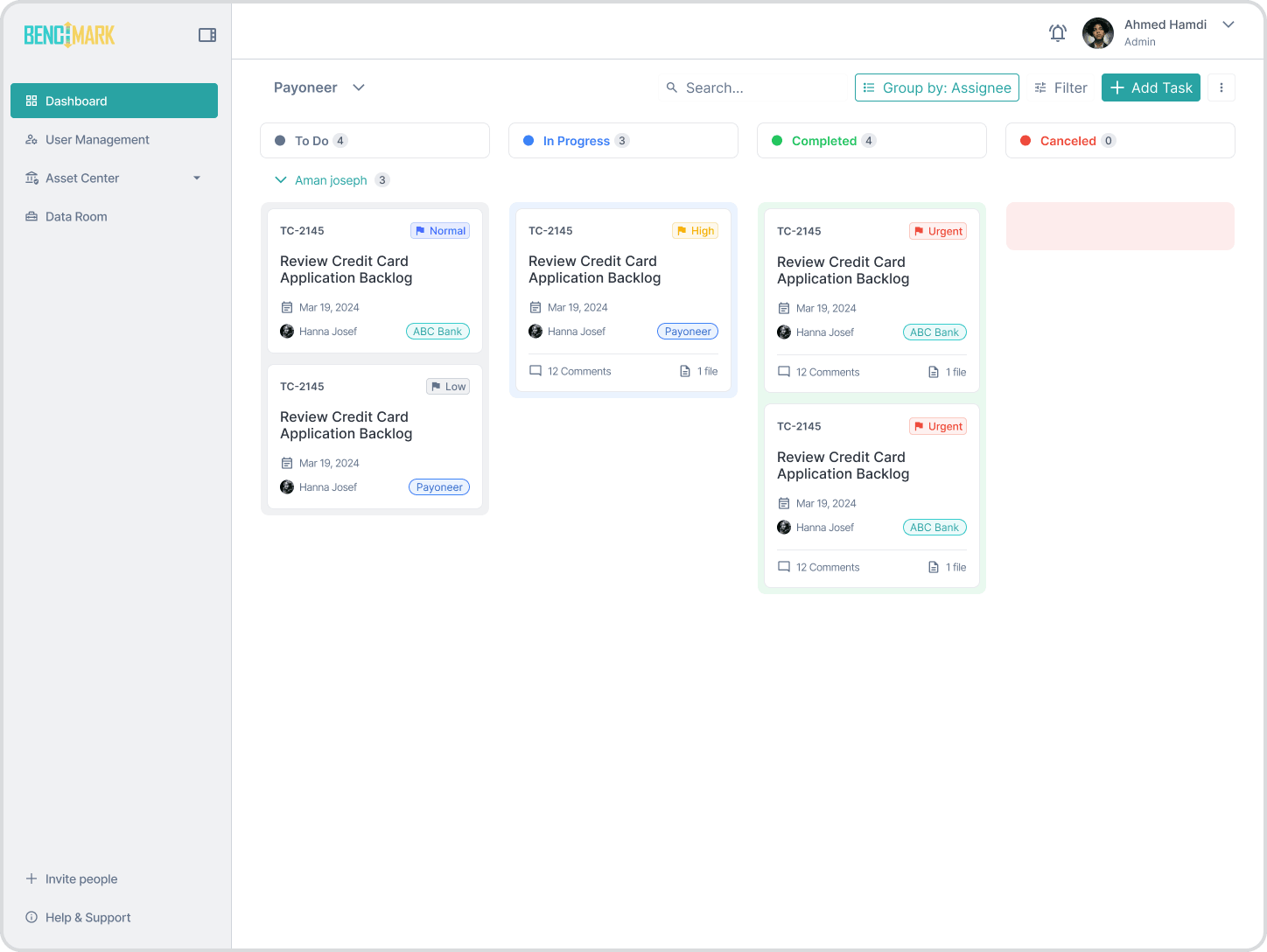
Task: Open the notifications bell
Action: [x=1058, y=33]
